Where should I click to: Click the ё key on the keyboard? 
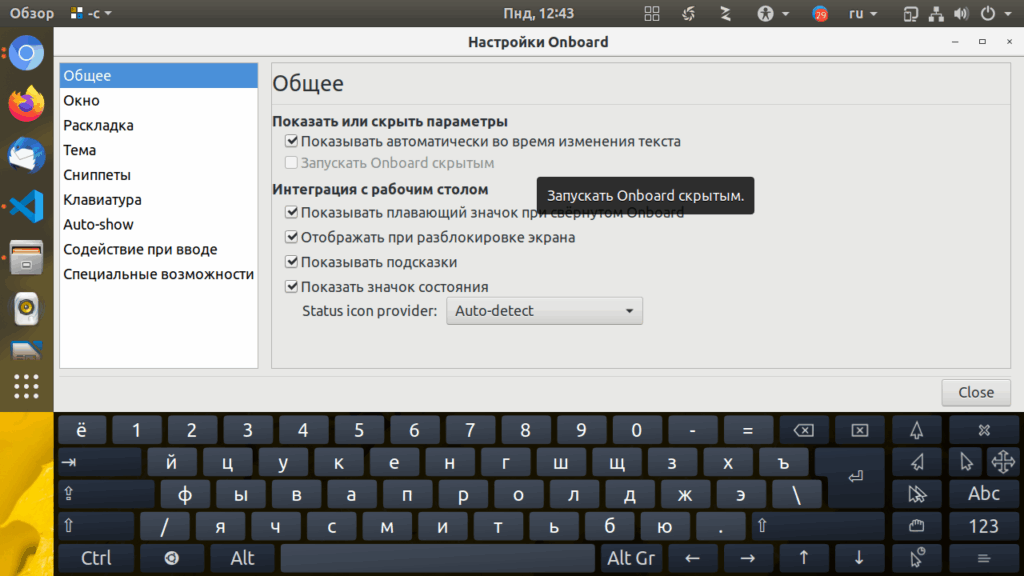[82, 430]
